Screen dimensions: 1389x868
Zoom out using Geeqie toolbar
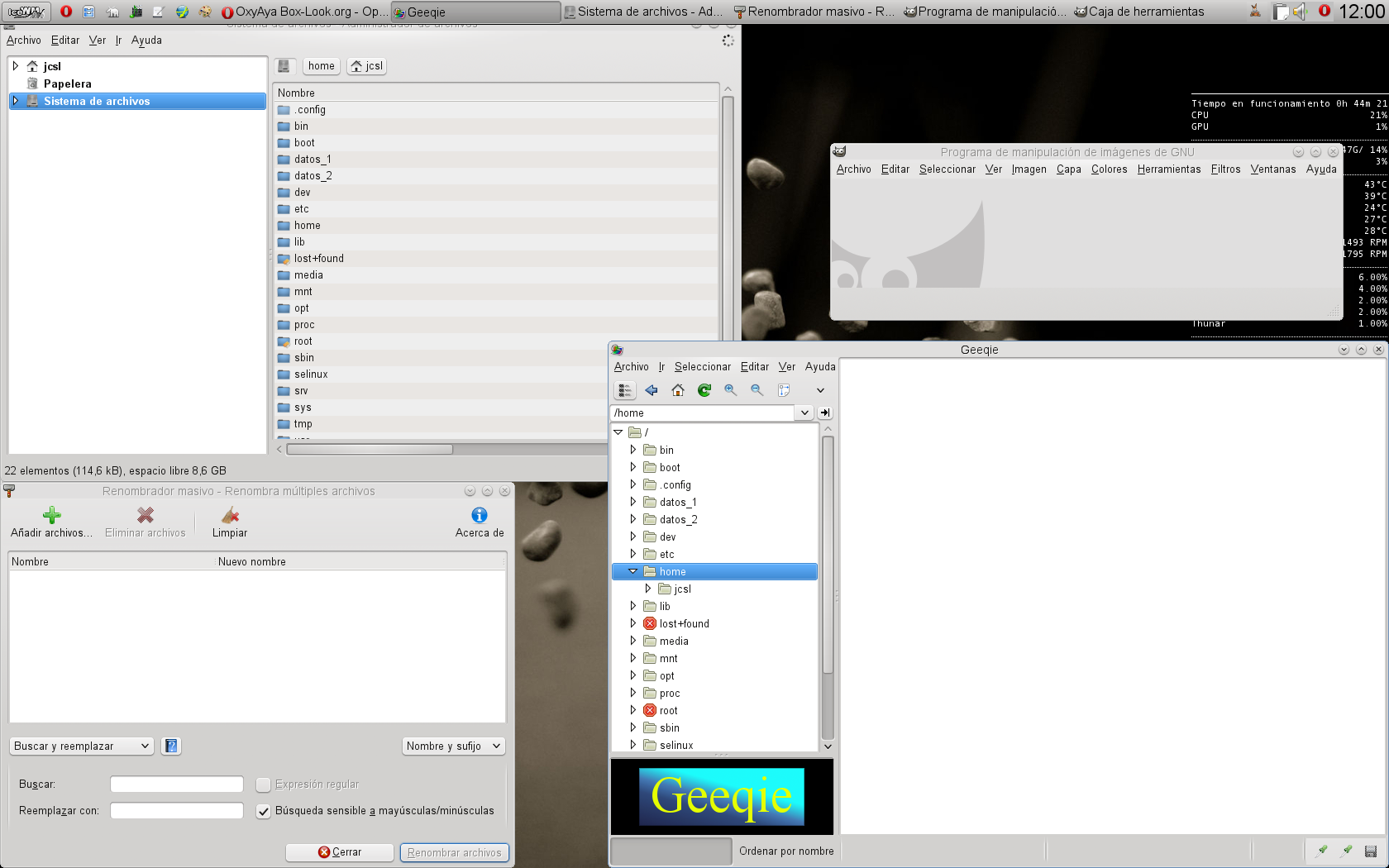[757, 390]
